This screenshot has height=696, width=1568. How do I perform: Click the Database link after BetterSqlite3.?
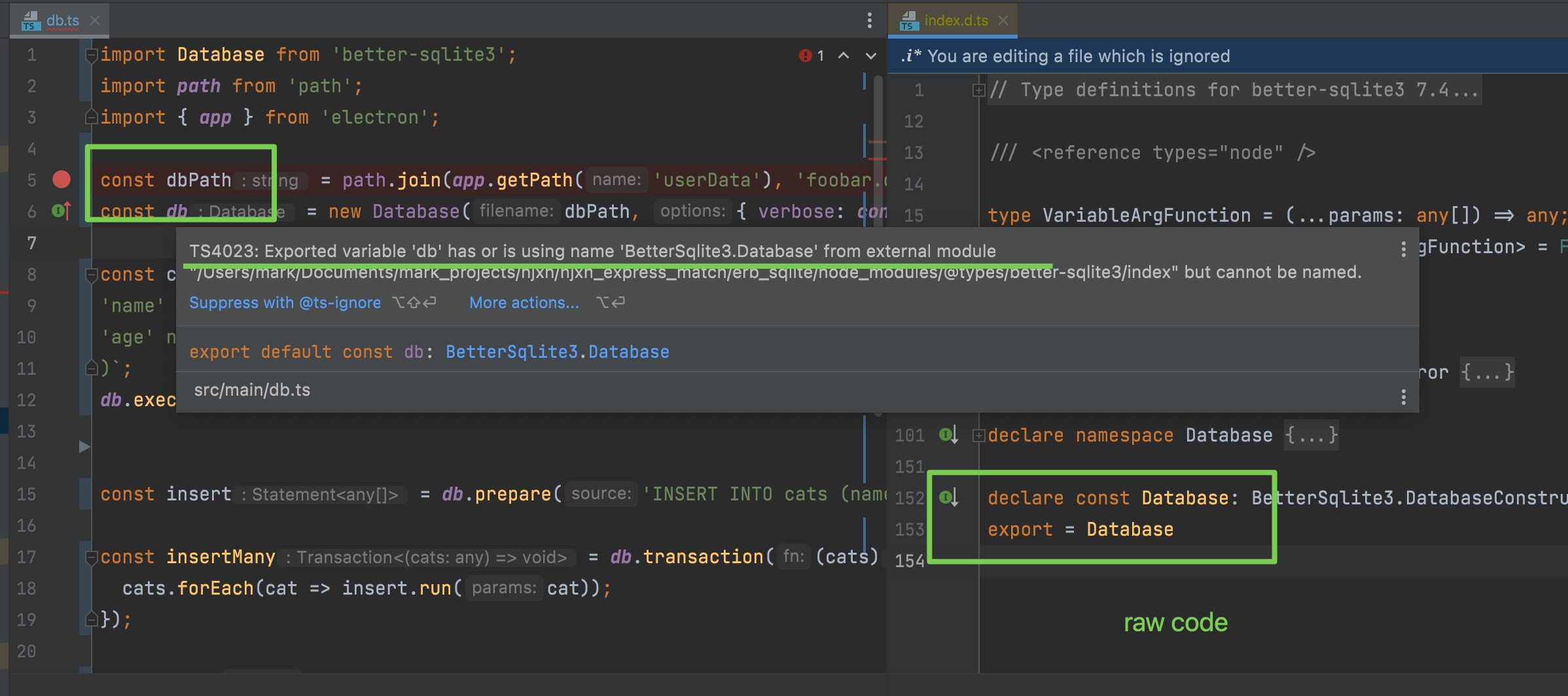[x=628, y=352]
